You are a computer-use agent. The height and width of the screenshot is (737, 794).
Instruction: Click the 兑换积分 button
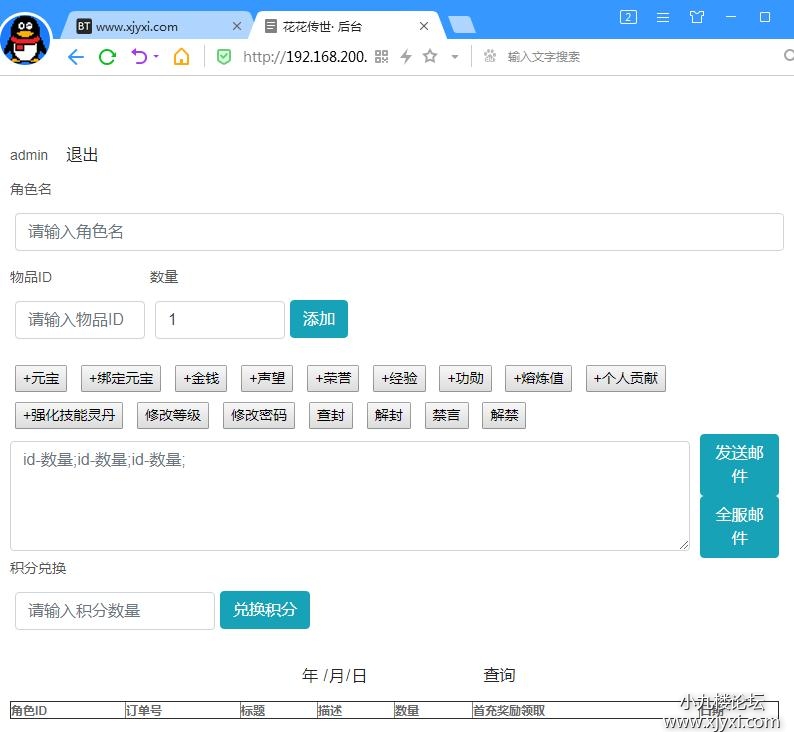tap(264, 610)
